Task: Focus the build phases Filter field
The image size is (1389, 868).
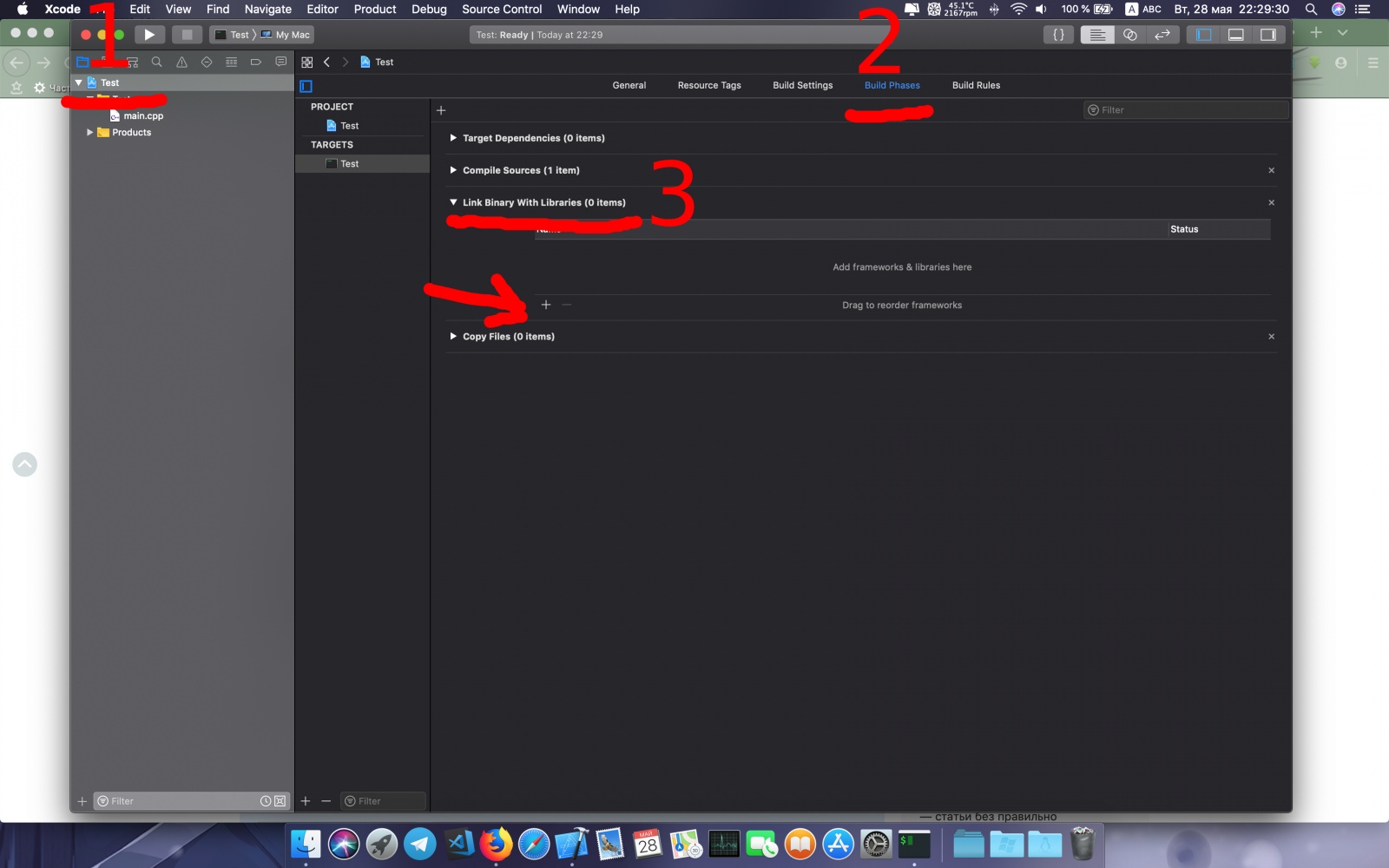Action: click(x=1186, y=110)
